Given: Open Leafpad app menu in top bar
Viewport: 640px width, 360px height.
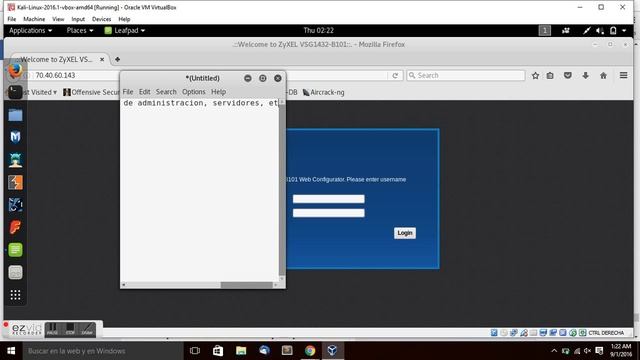Looking at the screenshot, I should [124, 31].
